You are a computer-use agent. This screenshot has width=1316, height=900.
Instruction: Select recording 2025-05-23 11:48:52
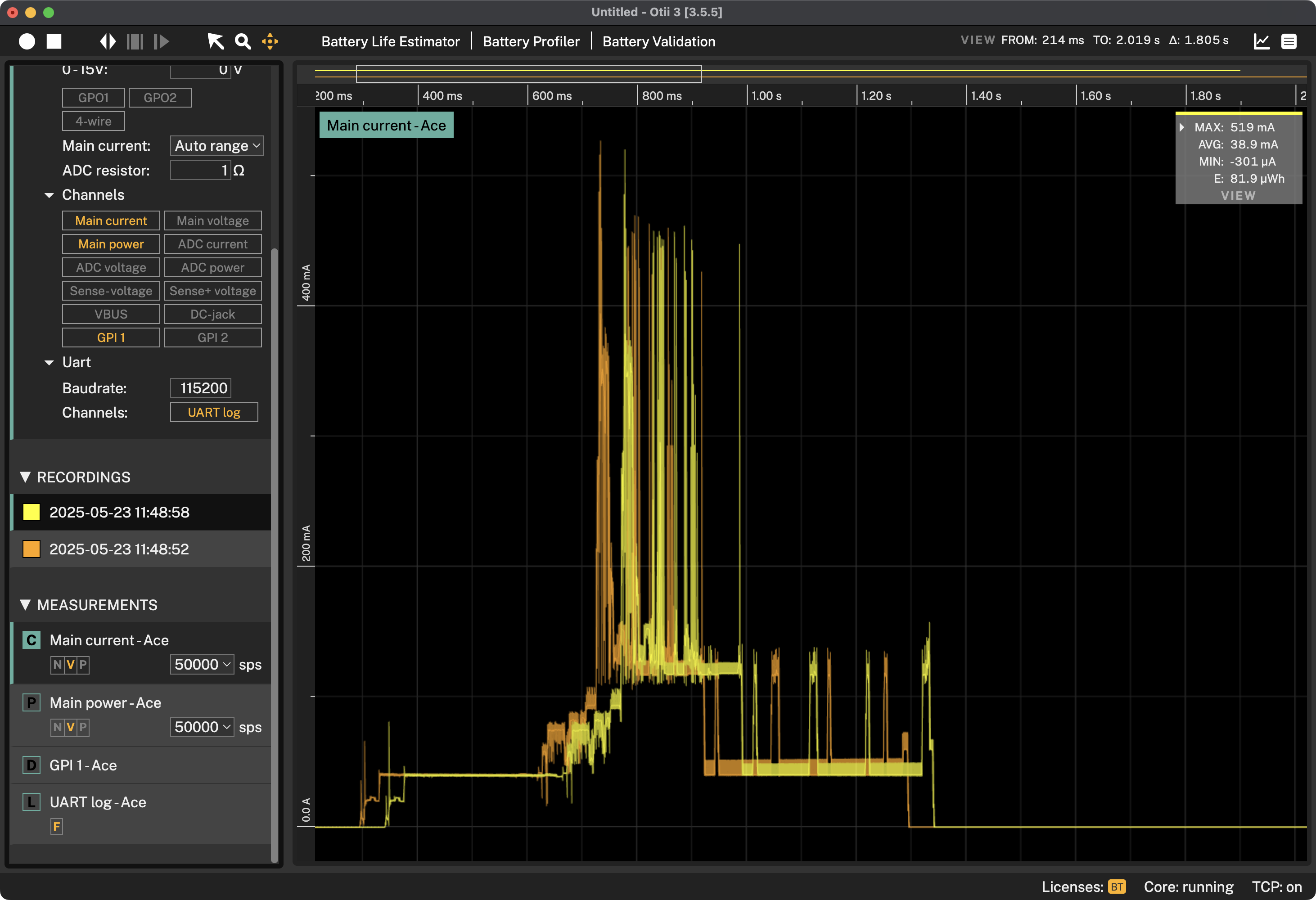point(141,549)
